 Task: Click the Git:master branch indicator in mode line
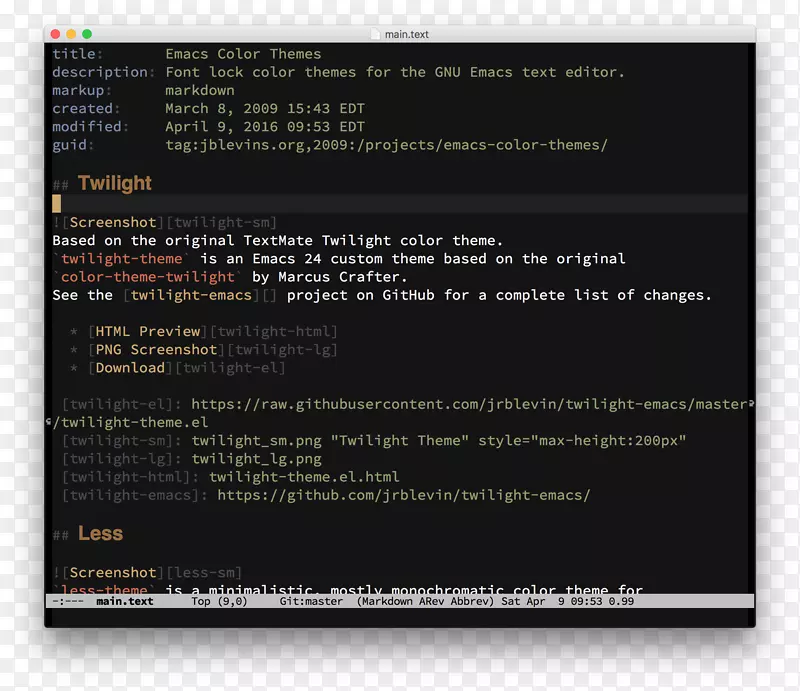pos(311,601)
